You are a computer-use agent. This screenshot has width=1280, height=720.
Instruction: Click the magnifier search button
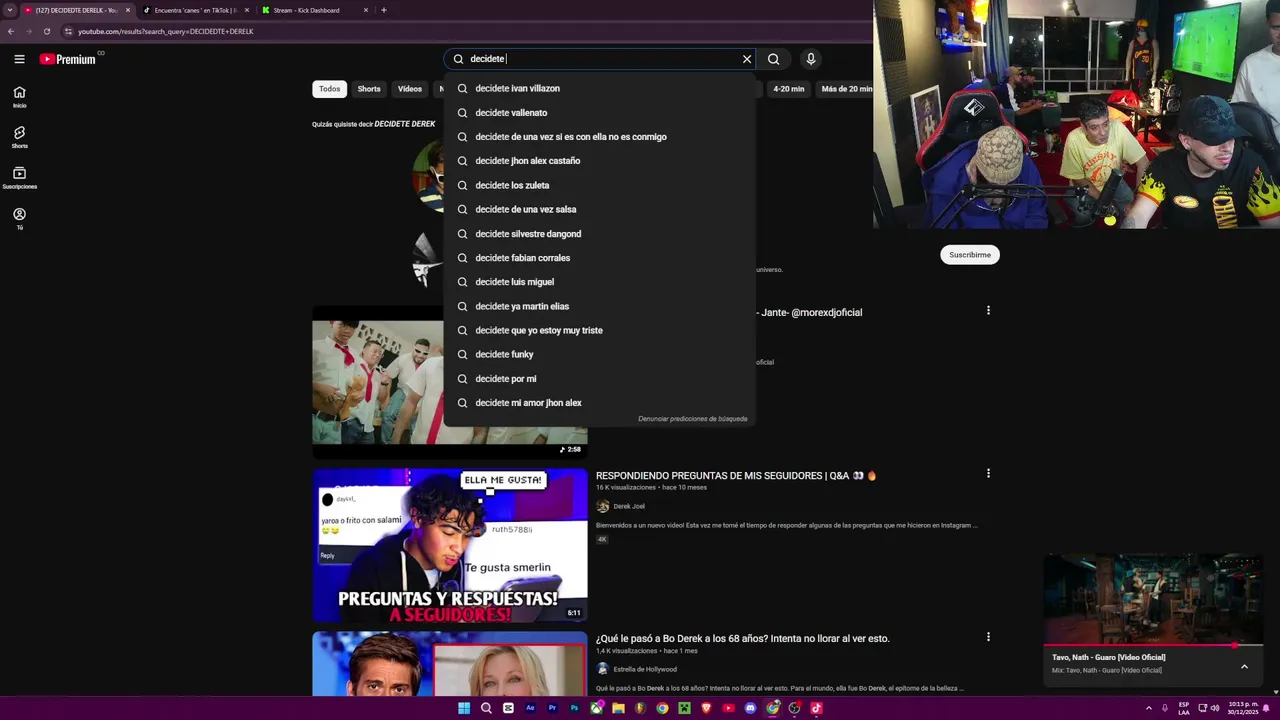click(773, 59)
